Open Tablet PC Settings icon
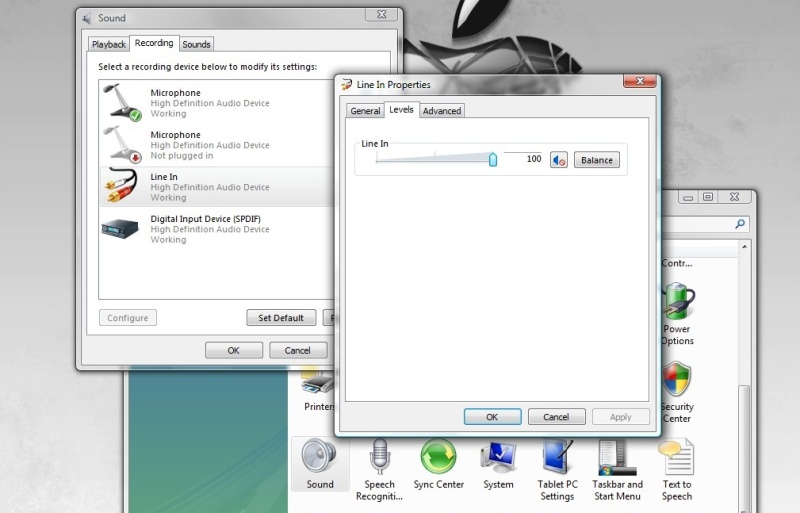800x513 pixels. click(x=557, y=468)
